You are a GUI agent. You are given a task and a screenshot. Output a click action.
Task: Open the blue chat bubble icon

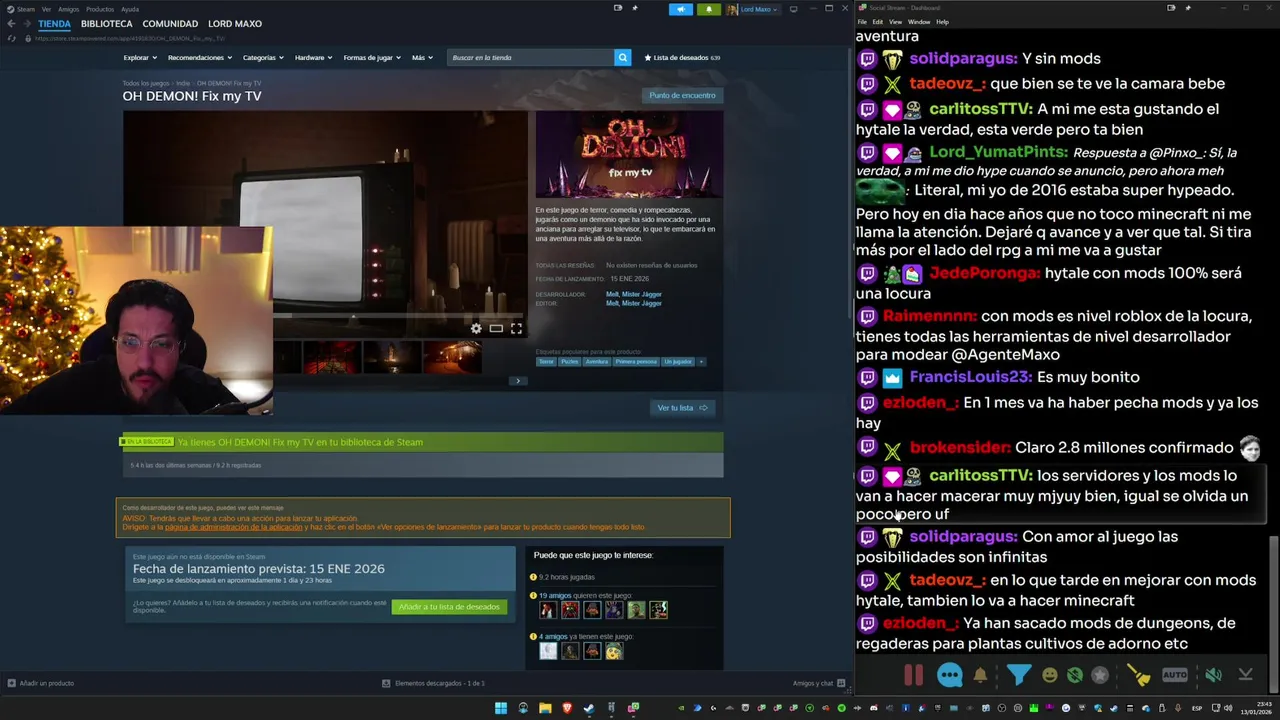949,675
